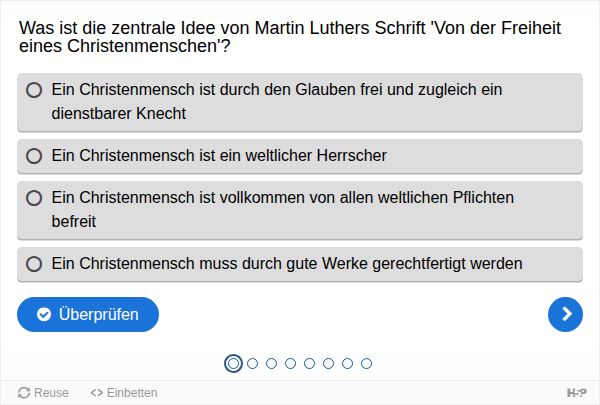Viewport: 600px width, 405px height.
Task: Jump to question four progress dot
Action: (x=290, y=363)
